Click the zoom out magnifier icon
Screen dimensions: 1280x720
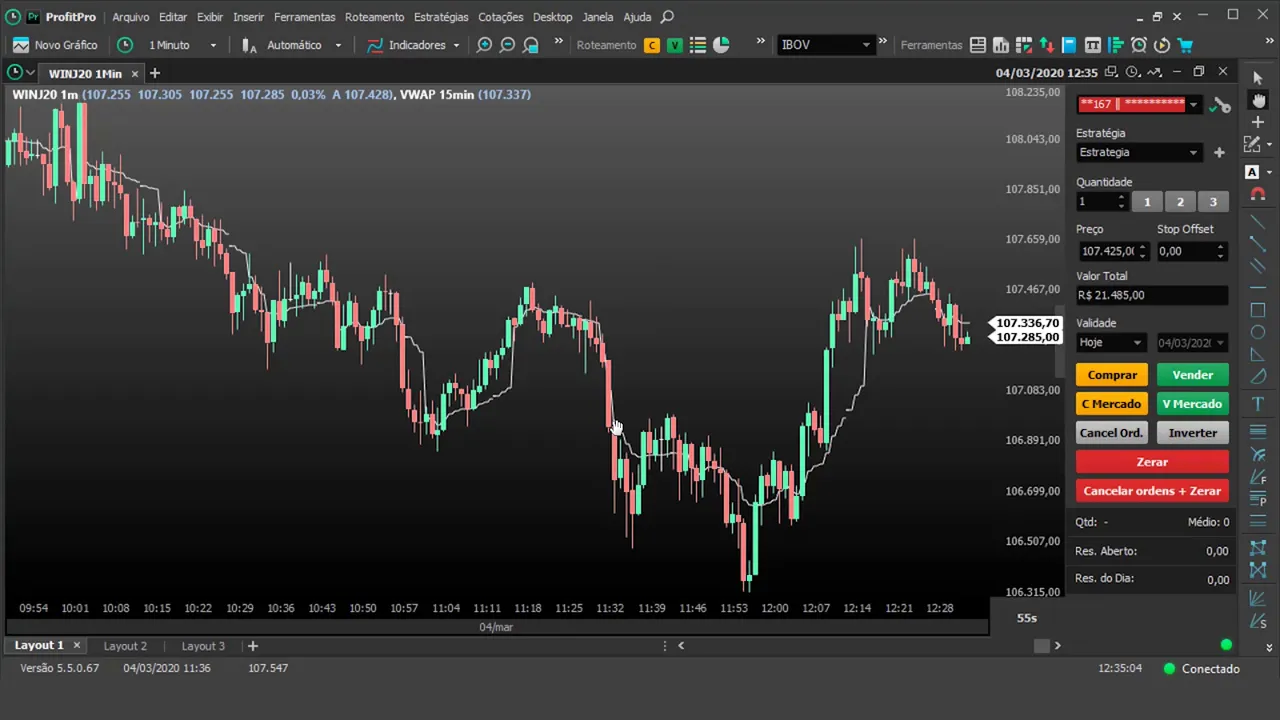point(508,45)
